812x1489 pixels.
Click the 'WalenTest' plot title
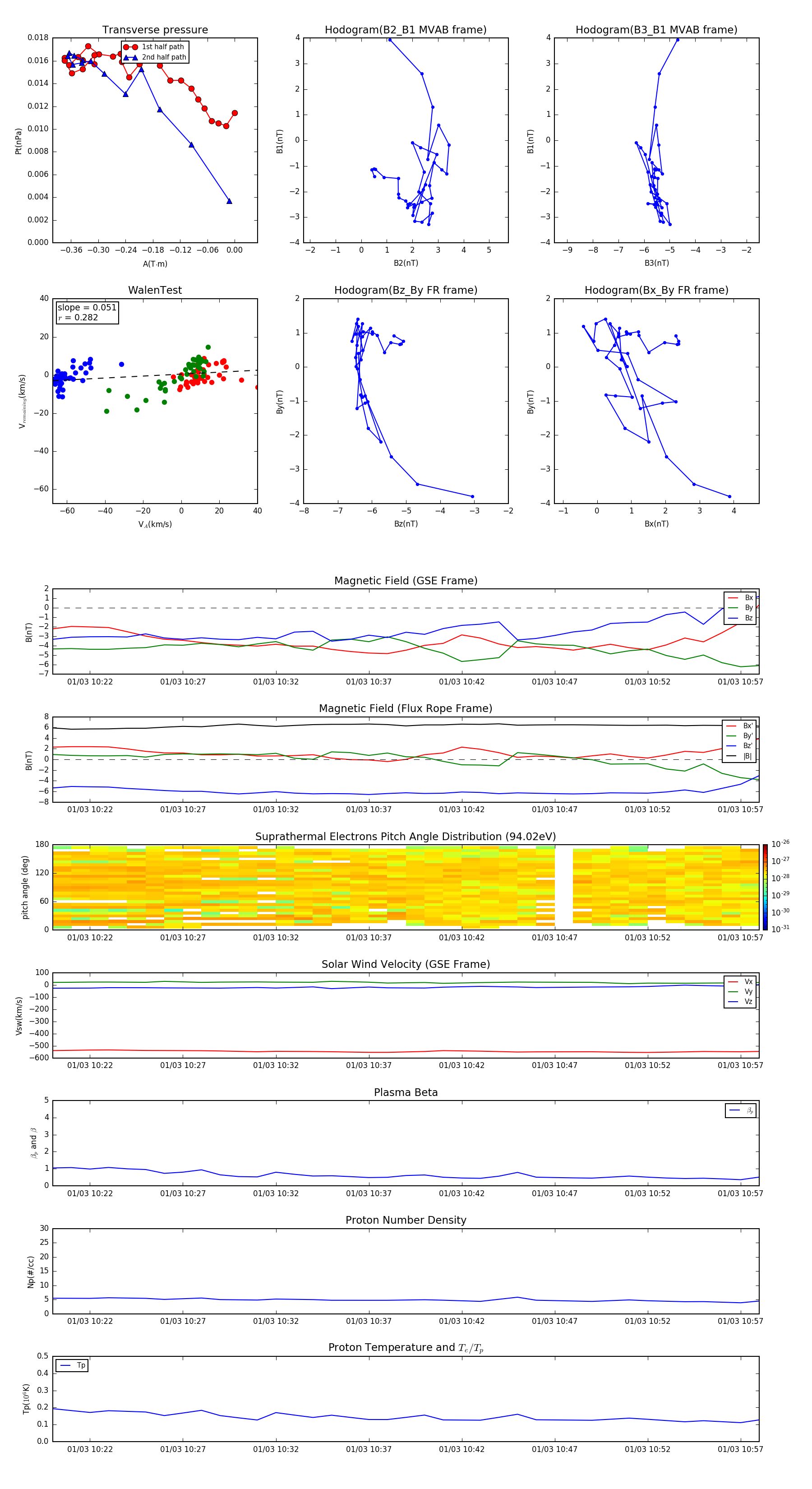click(155, 290)
